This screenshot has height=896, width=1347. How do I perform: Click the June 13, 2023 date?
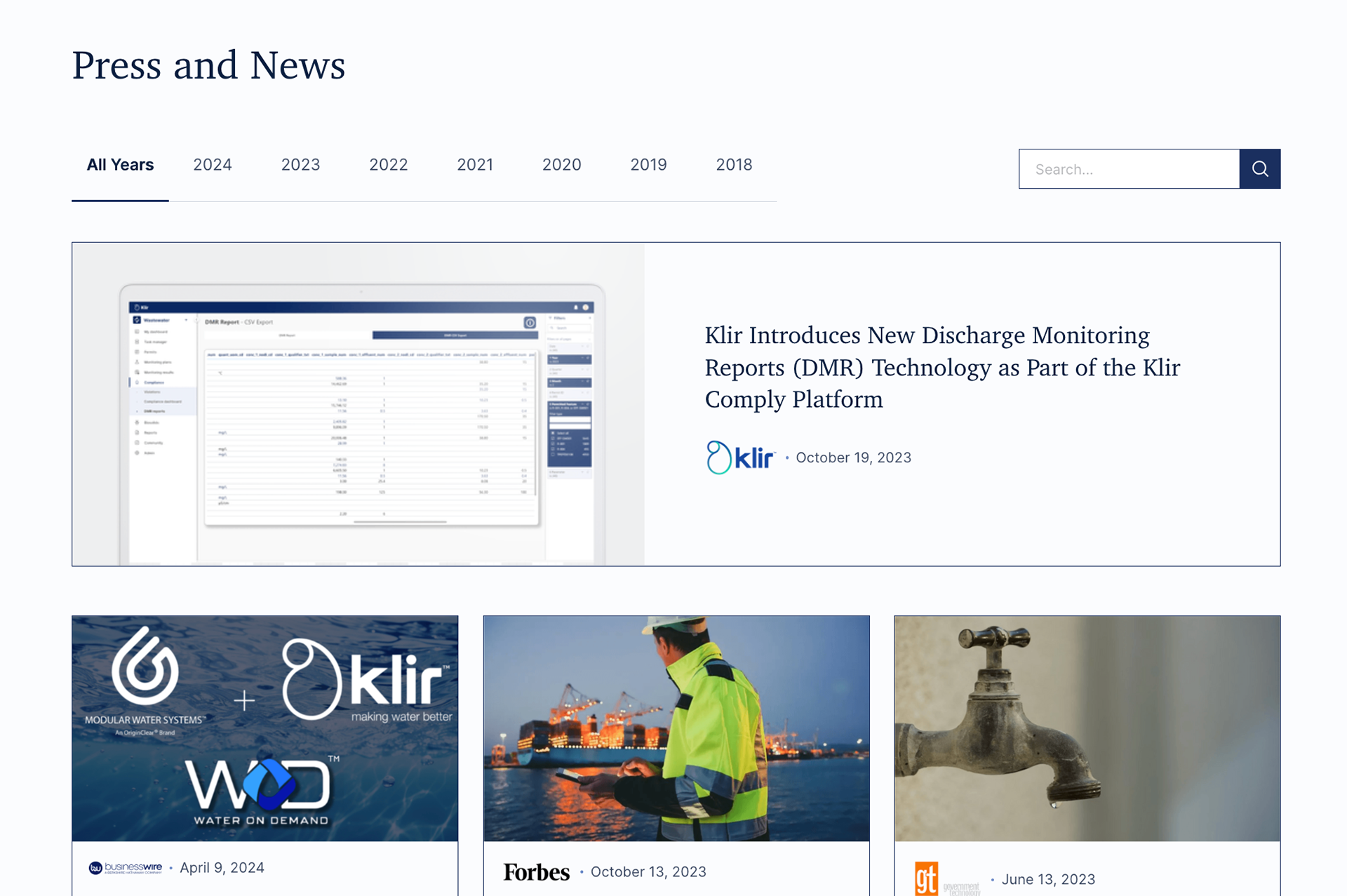[1048, 880]
